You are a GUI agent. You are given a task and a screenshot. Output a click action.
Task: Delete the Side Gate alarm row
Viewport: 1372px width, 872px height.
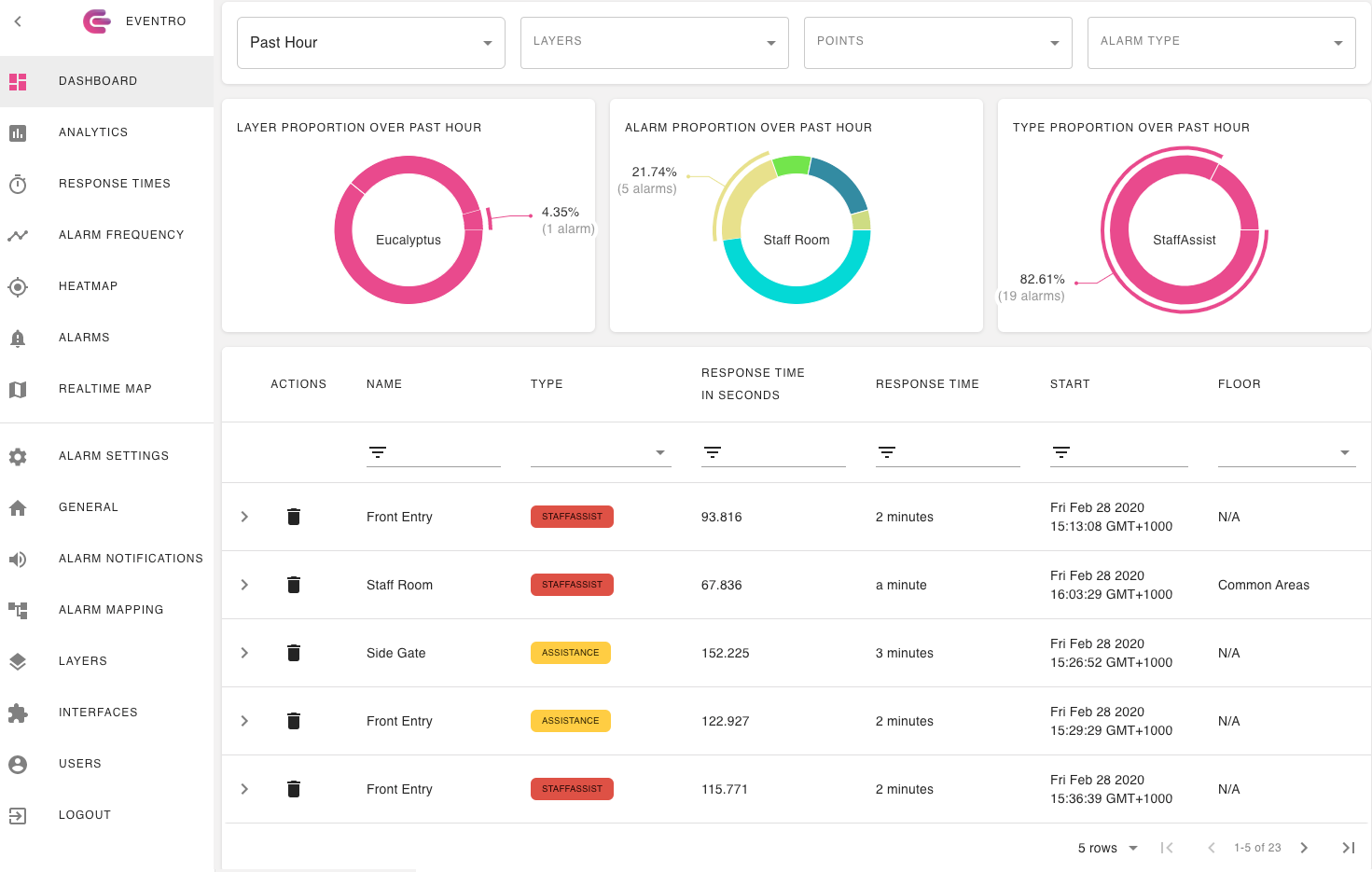pyautogui.click(x=294, y=653)
